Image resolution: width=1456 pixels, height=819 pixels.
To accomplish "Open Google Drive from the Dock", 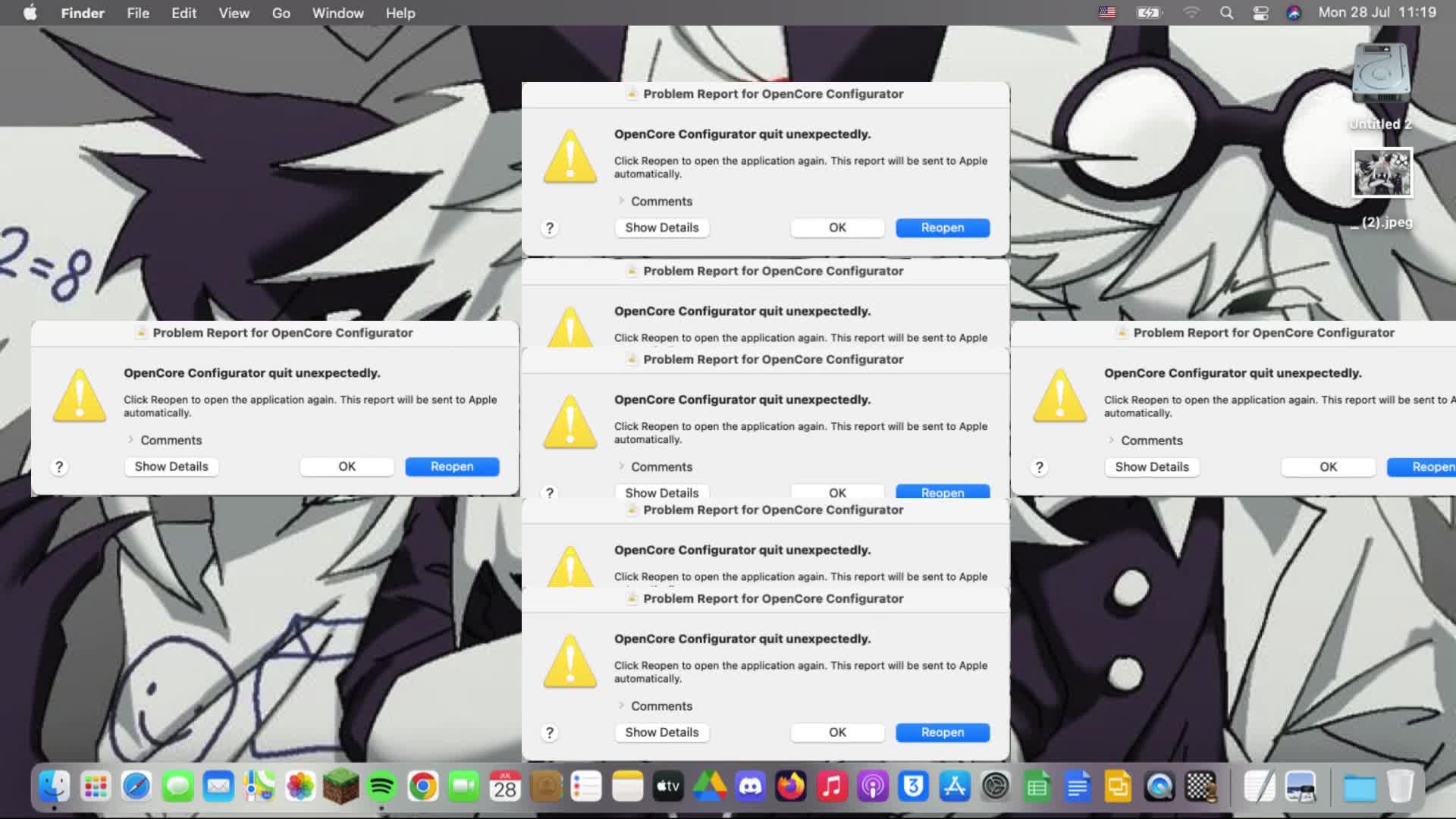I will click(710, 786).
